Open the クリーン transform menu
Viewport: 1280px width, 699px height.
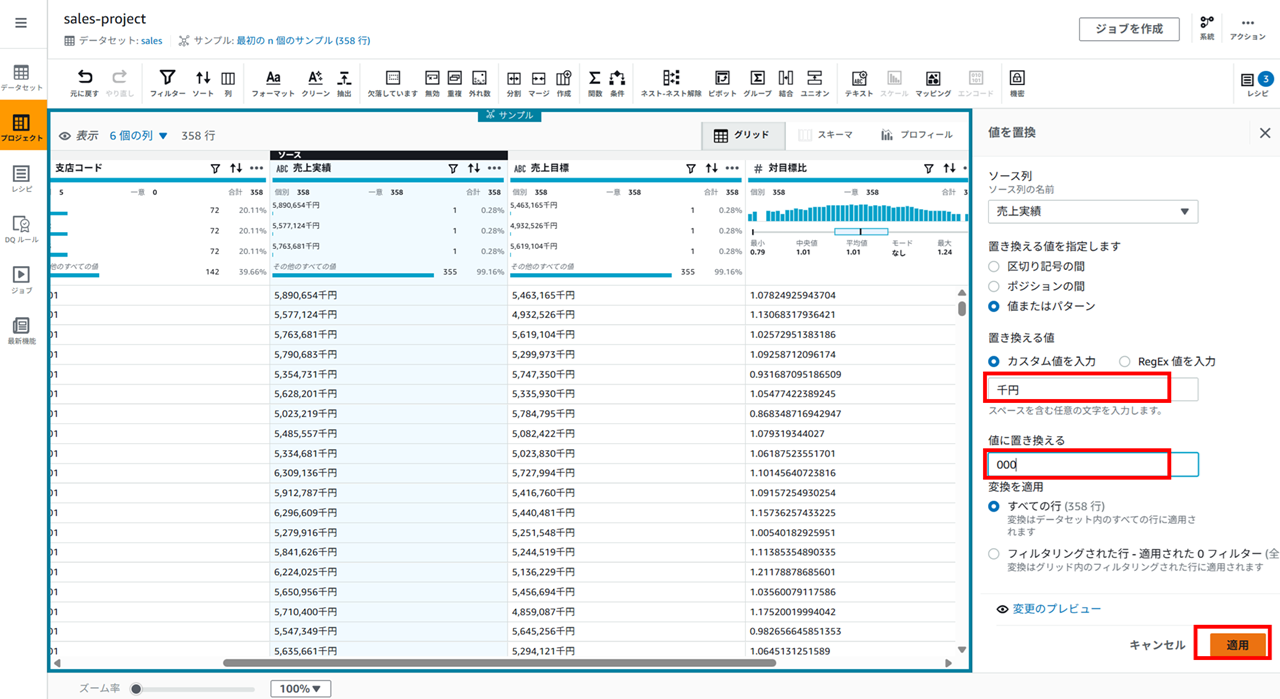(315, 83)
